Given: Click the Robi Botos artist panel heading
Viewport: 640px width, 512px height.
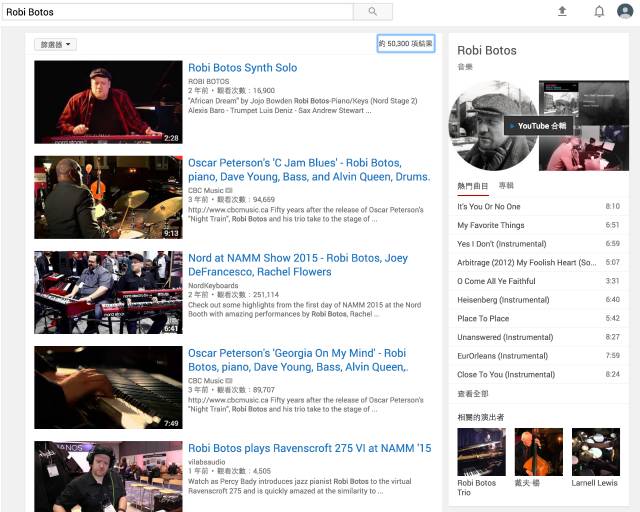Looking at the screenshot, I should 487,51.
